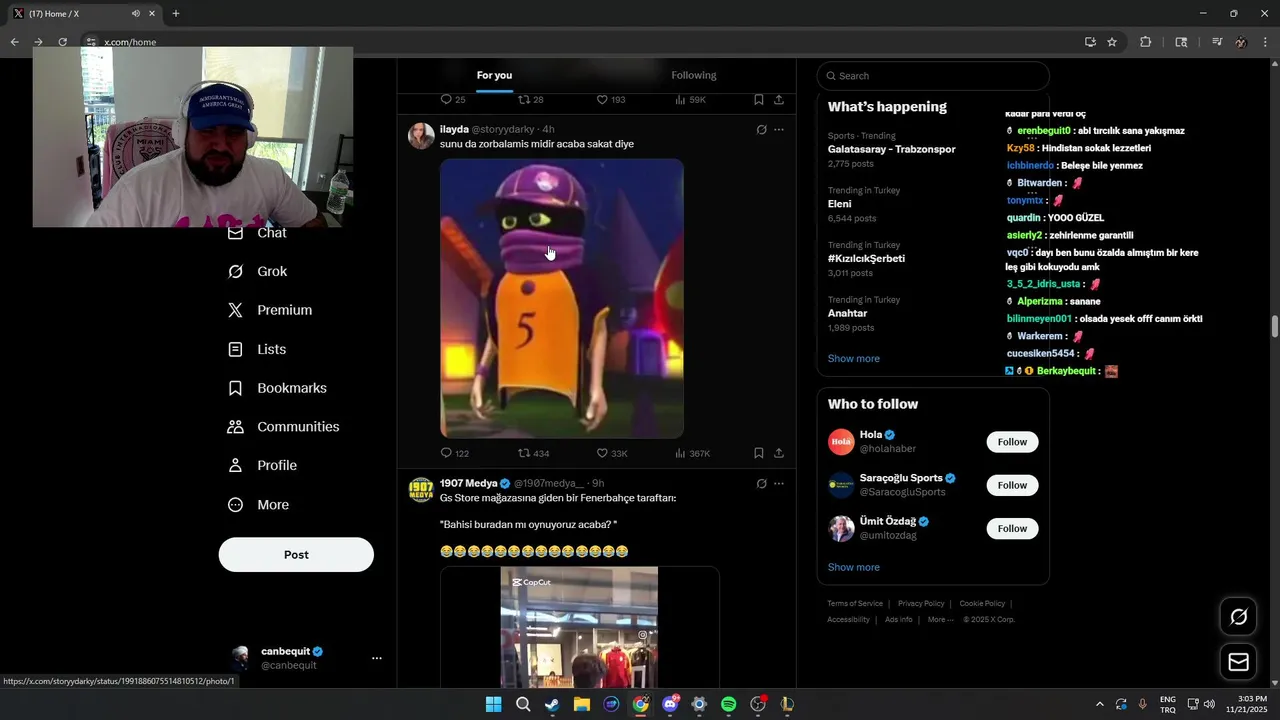Open Premium in the sidebar

[270, 310]
